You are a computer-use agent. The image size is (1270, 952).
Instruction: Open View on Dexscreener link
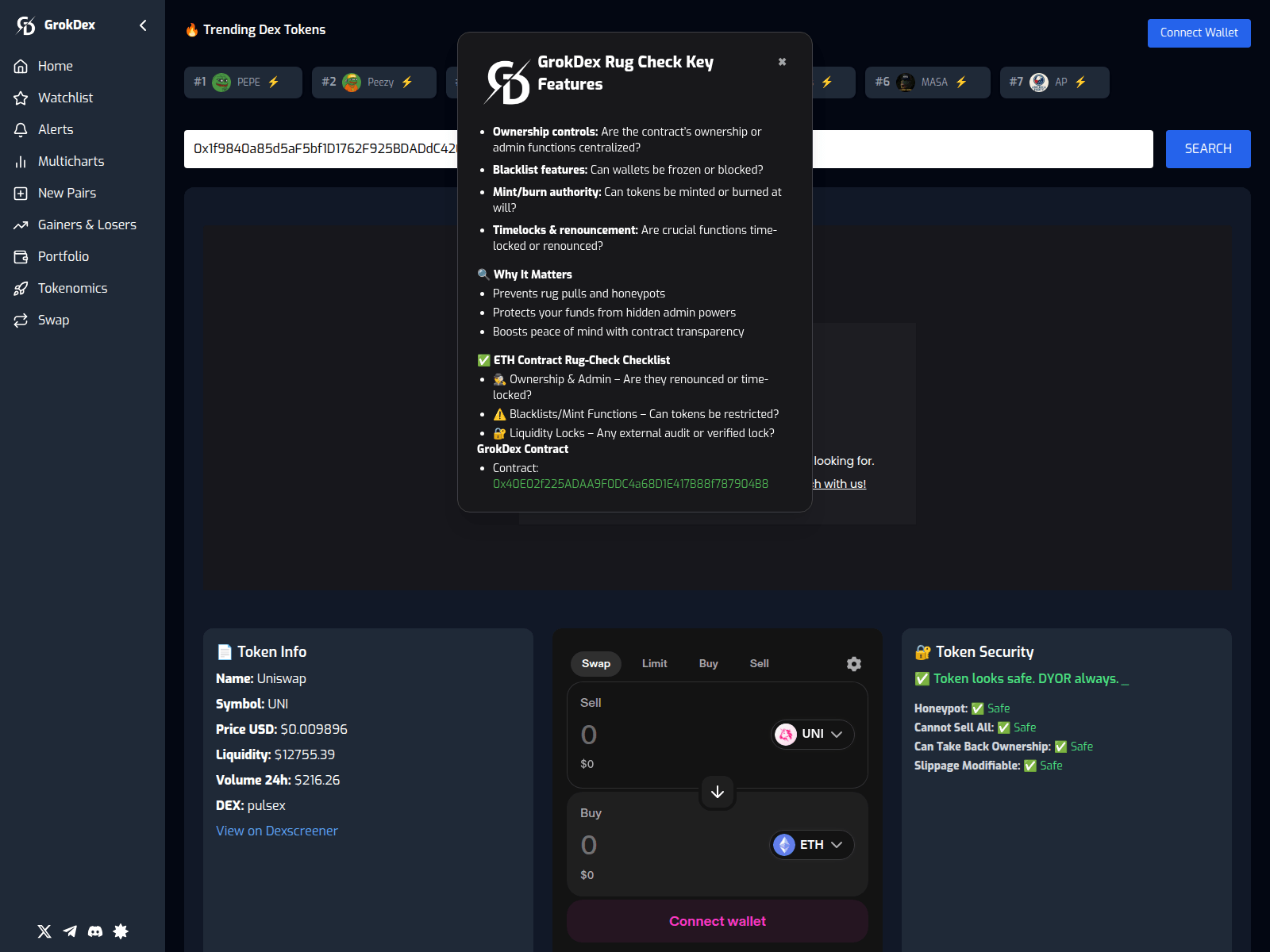[x=277, y=831]
